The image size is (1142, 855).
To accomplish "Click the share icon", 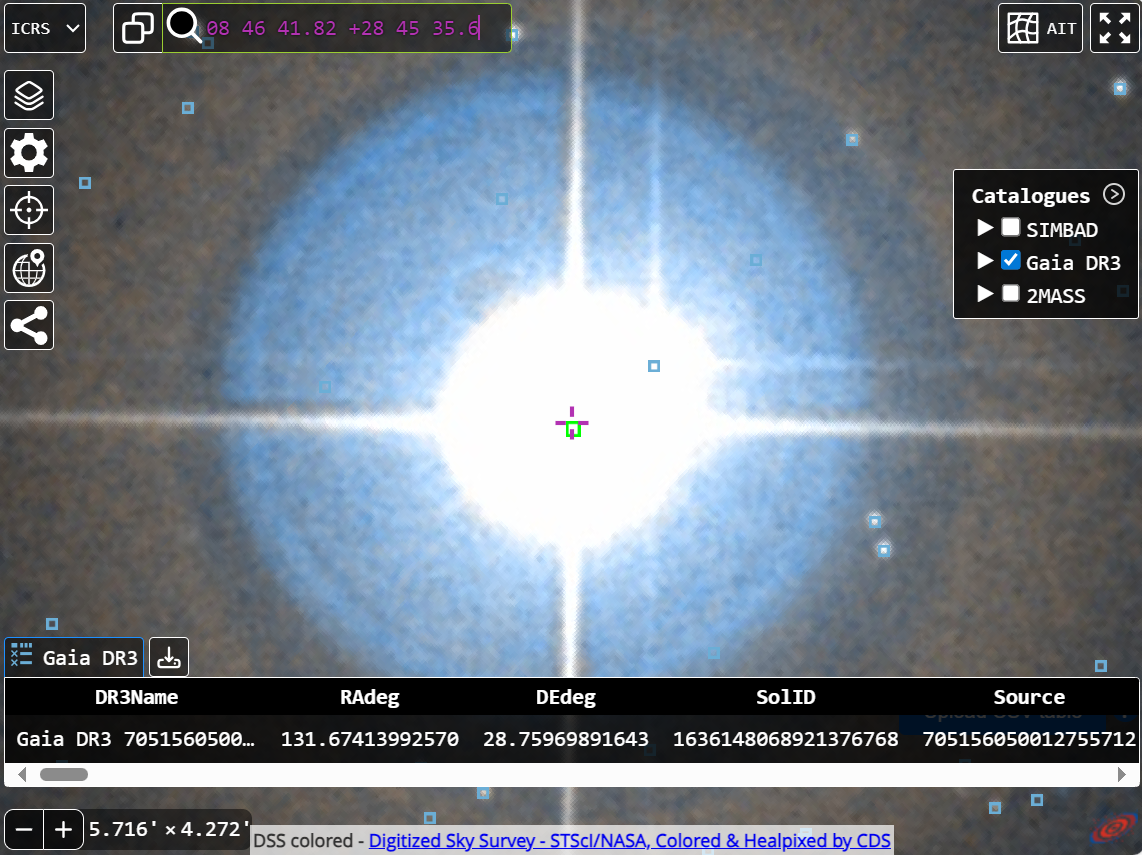I will click(29, 325).
